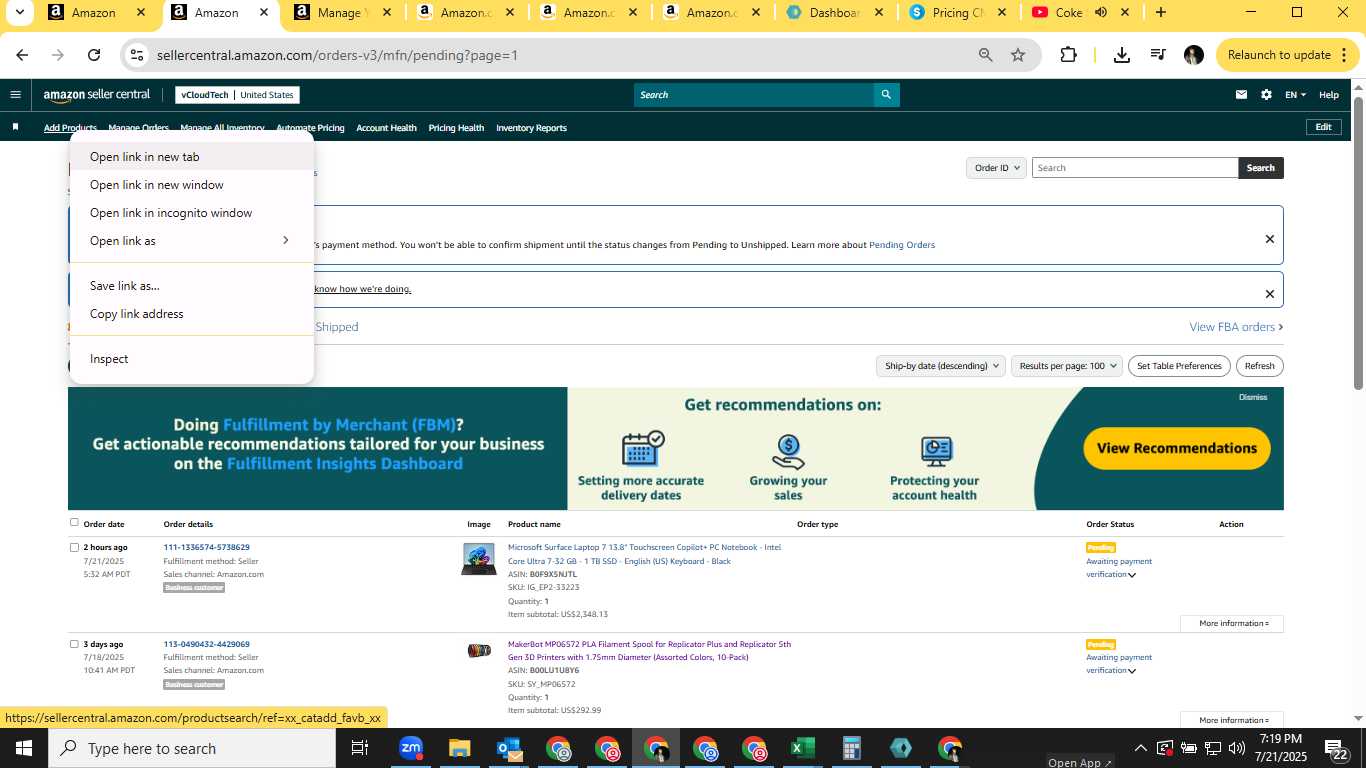Expand Awaiting payment verification for the Surface Laptop order
1366x768 pixels.
1132,575
